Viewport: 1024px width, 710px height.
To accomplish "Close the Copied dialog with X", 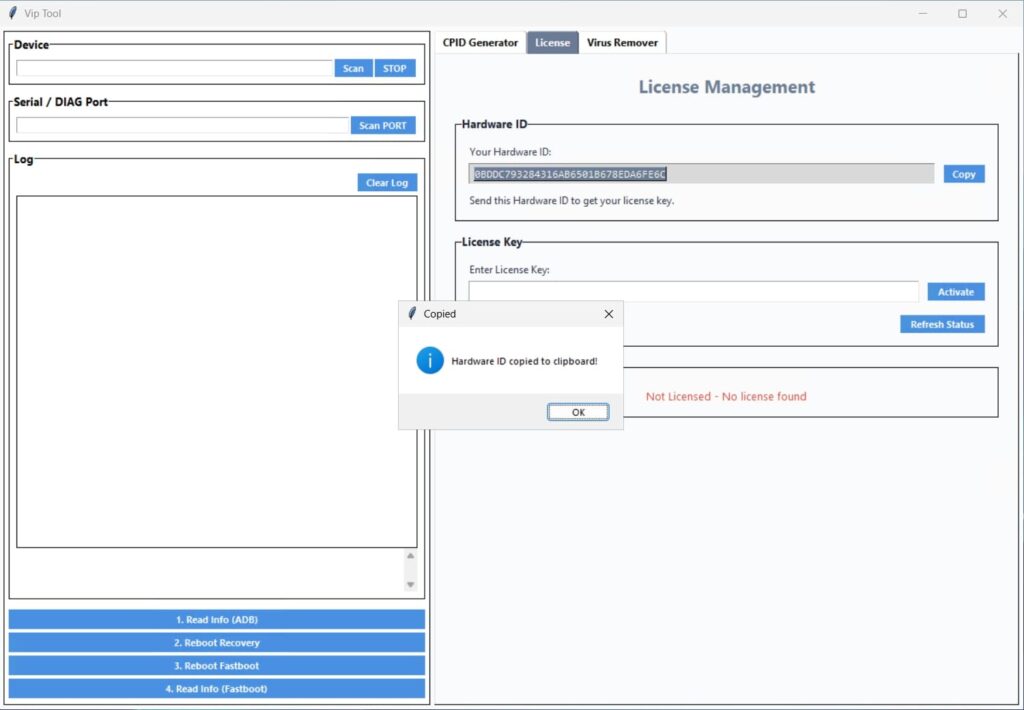I will 609,314.
